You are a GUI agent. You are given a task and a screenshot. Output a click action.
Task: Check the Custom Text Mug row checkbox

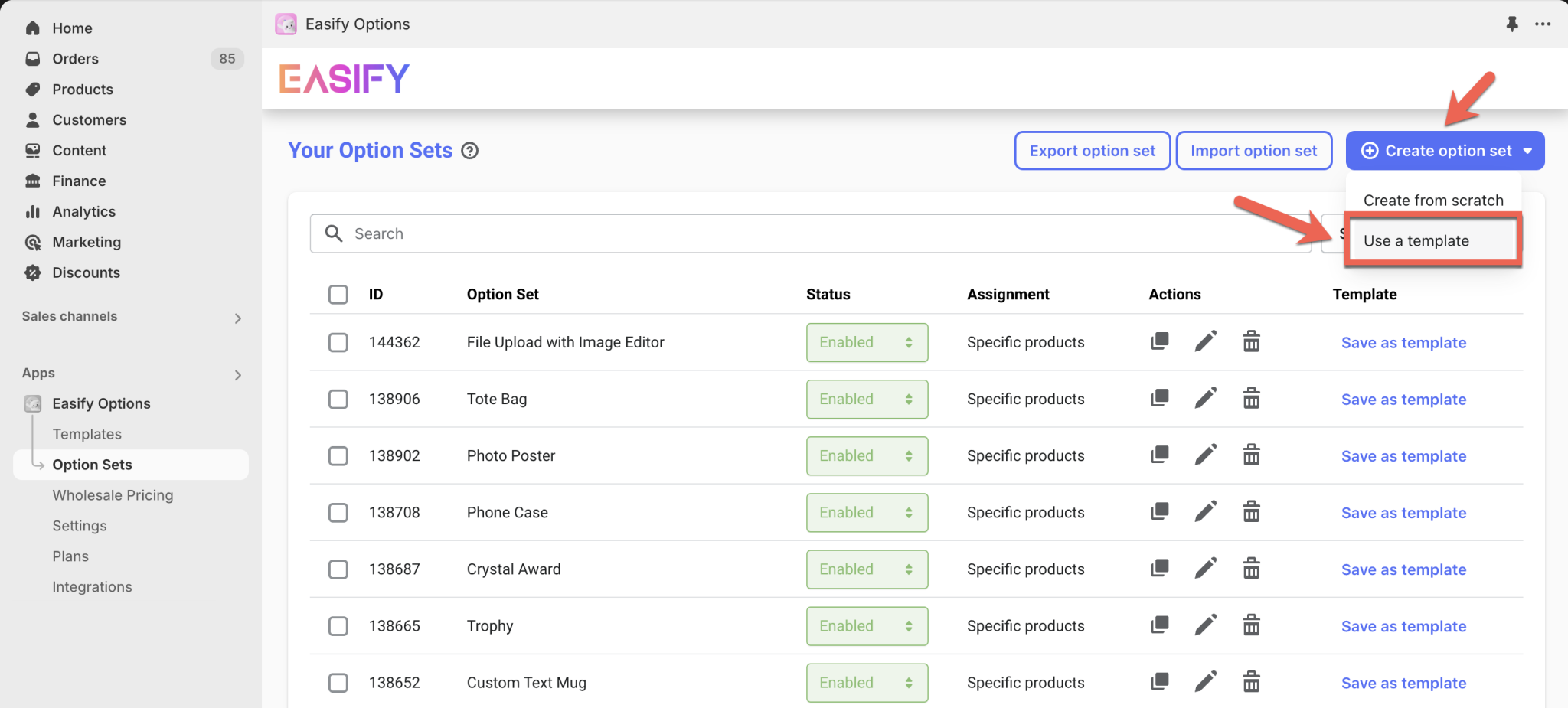pyautogui.click(x=338, y=682)
